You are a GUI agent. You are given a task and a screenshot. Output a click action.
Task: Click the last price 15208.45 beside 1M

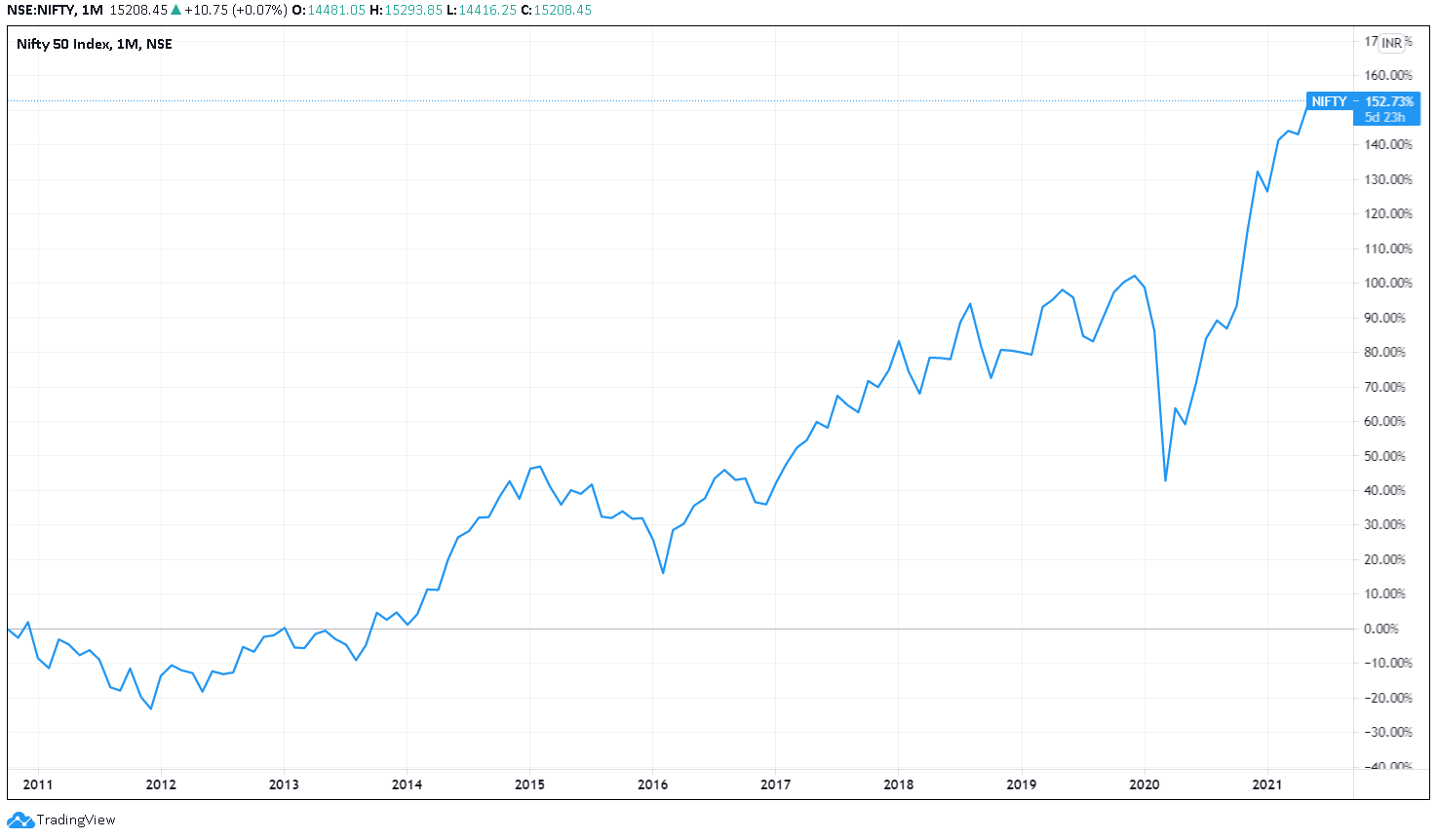[138, 10]
